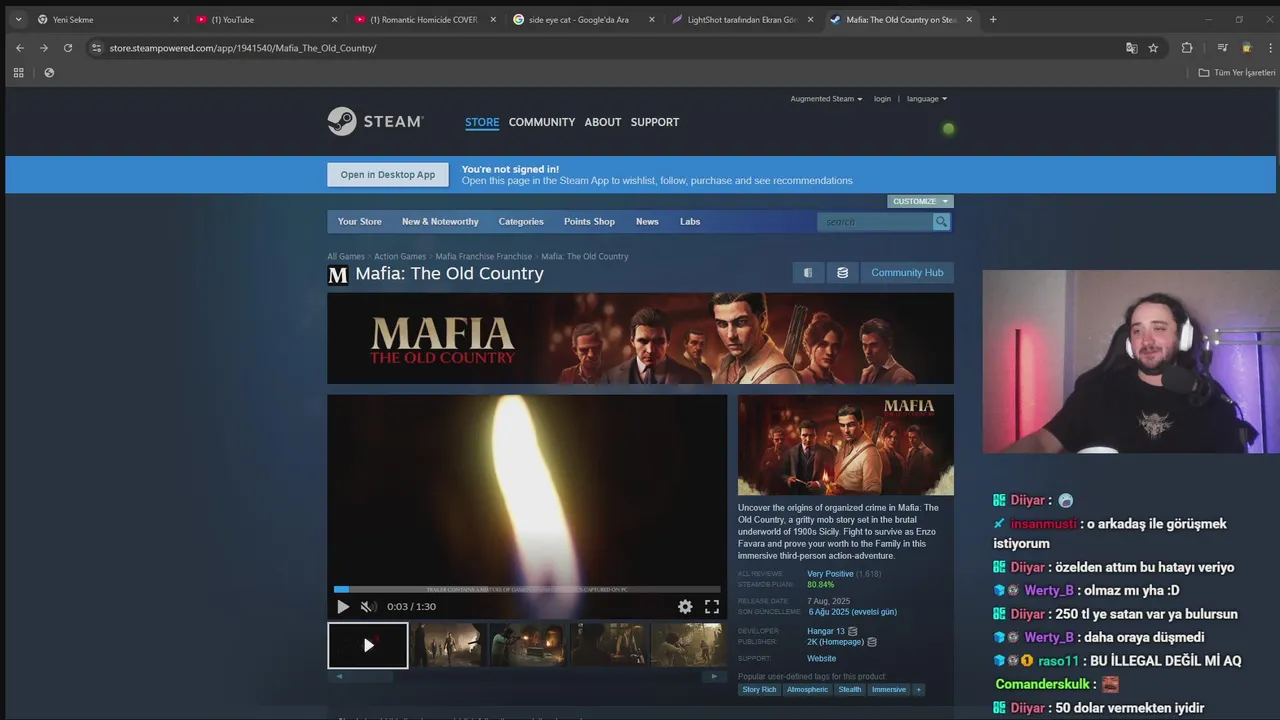This screenshot has height=720, width=1280.
Task: Click the database icon next to 2K (Homepage)
Action: click(872, 642)
